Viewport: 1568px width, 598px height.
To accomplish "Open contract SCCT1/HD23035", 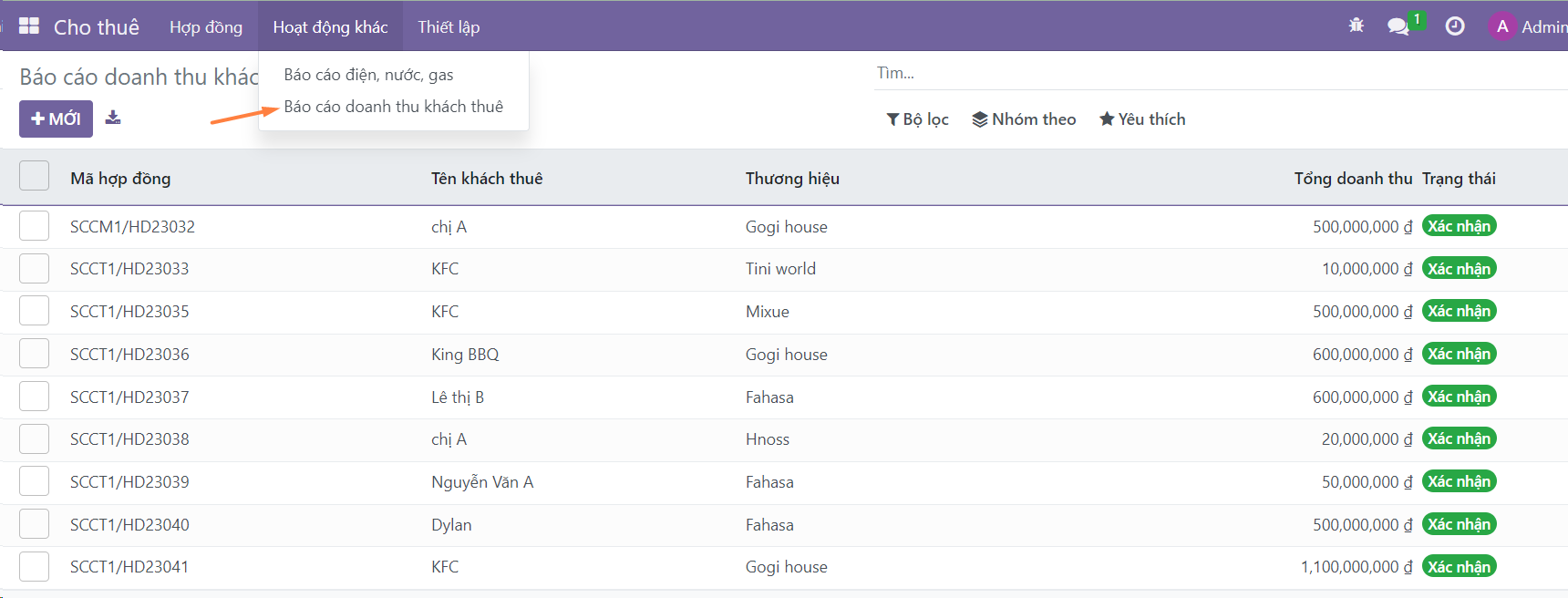I will point(129,312).
